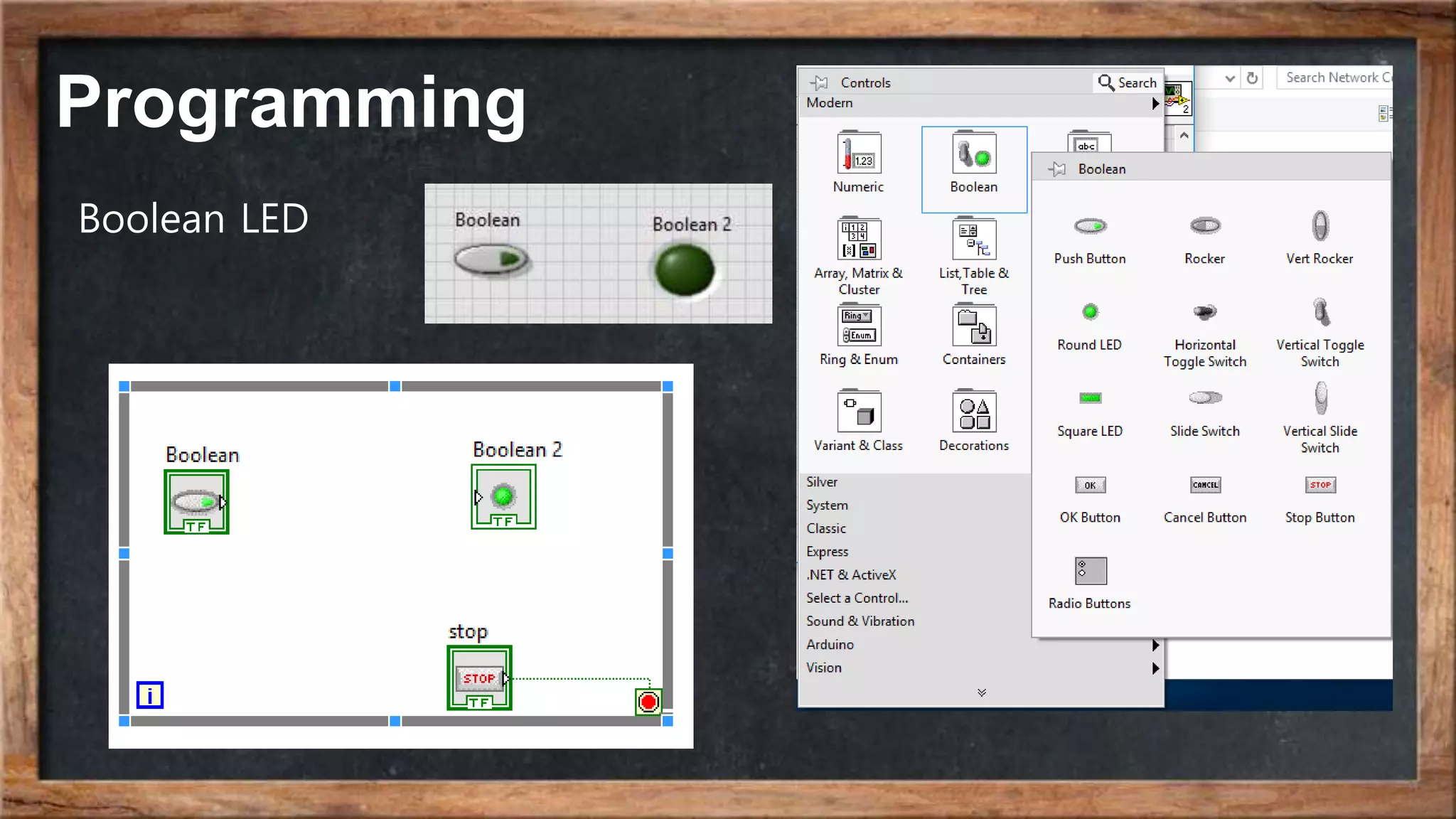Select the Cancel Button control

pyautogui.click(x=1205, y=500)
